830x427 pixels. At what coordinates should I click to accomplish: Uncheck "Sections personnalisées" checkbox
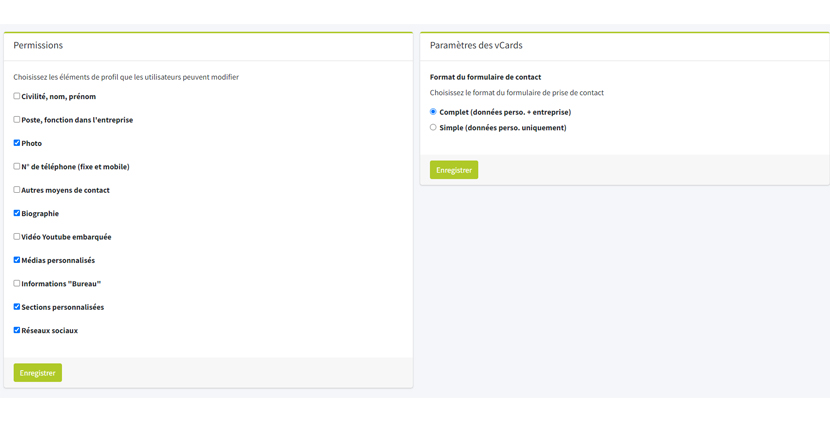[x=17, y=306]
